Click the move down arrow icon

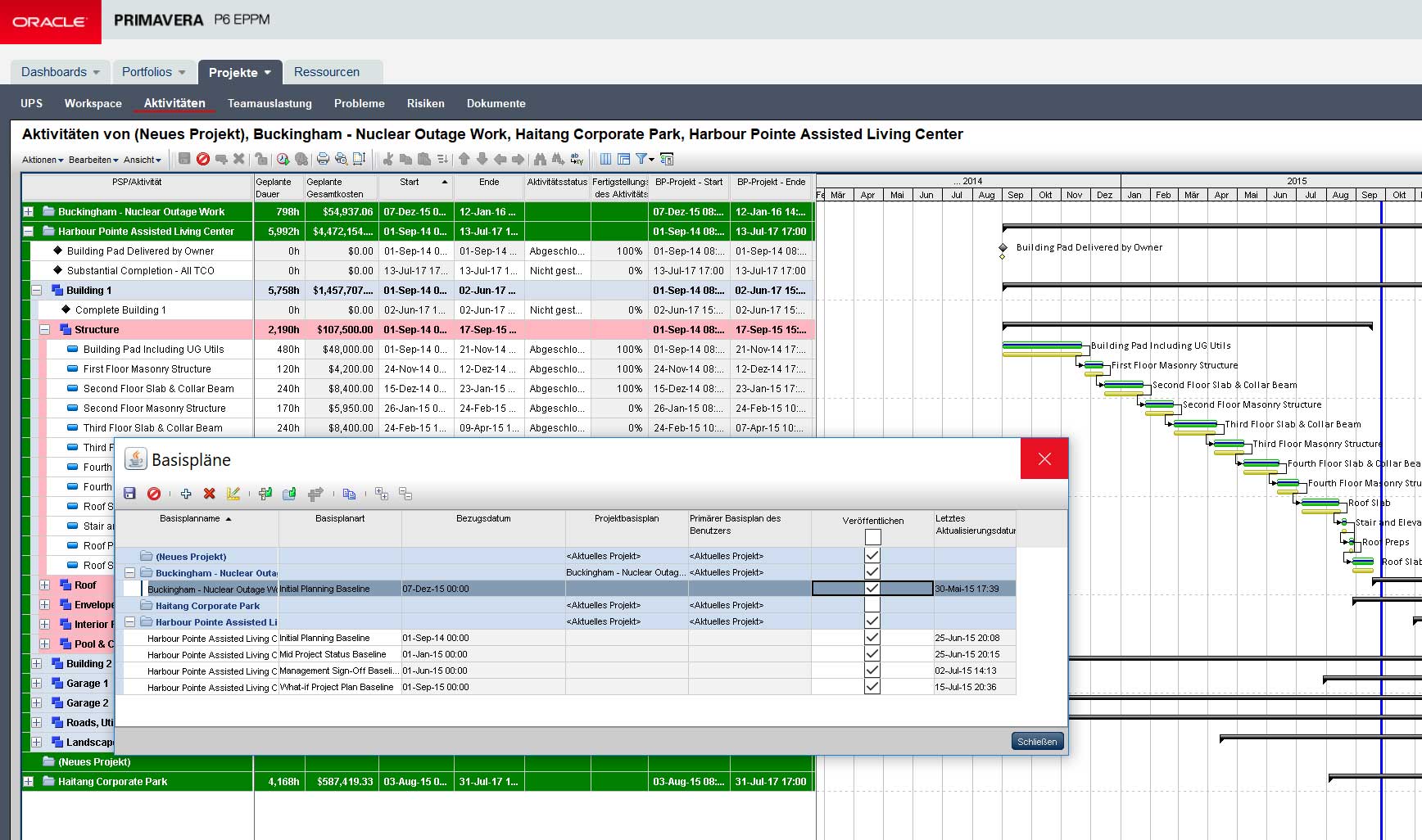(482, 159)
